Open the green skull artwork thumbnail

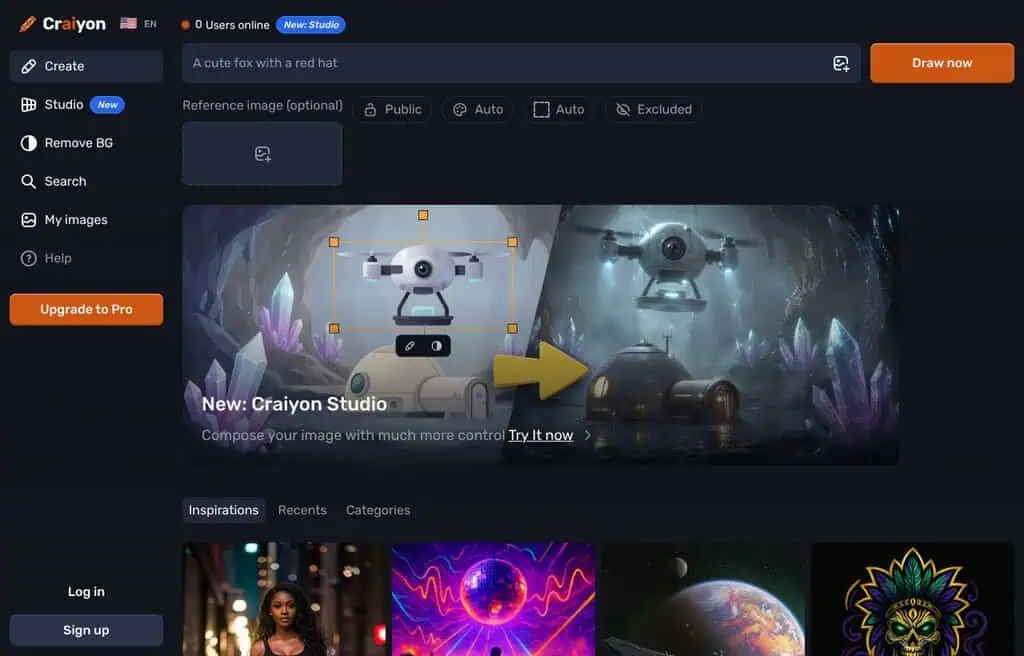[912, 599]
